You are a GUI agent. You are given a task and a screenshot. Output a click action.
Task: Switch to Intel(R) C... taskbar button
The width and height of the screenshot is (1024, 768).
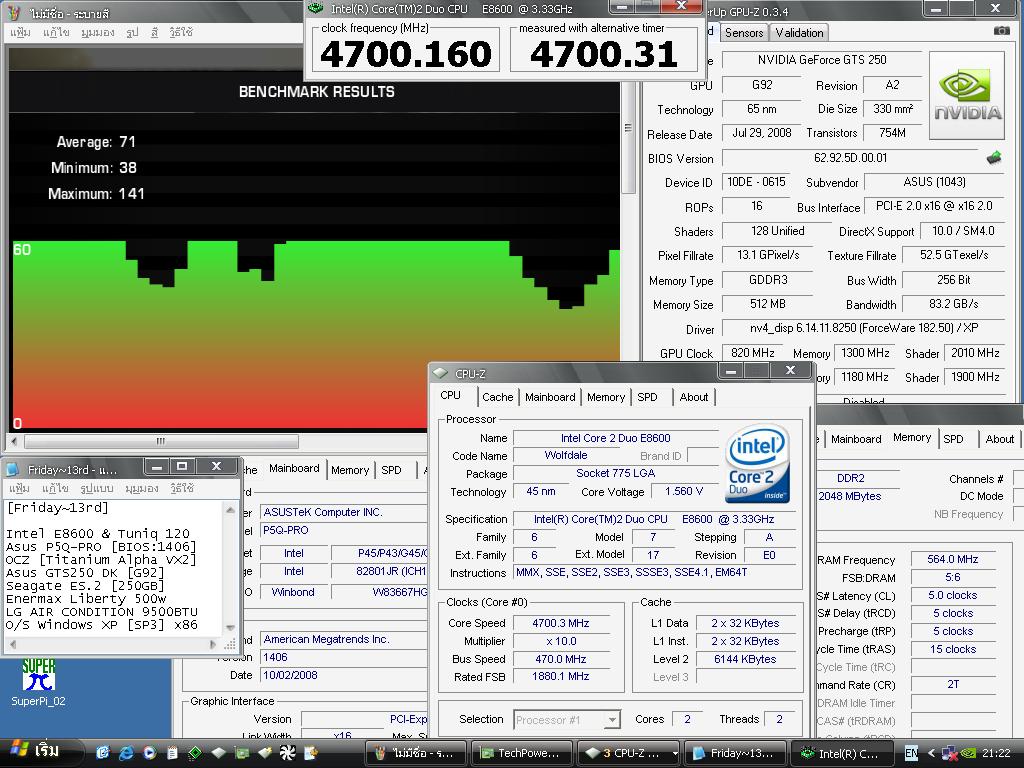(x=842, y=753)
